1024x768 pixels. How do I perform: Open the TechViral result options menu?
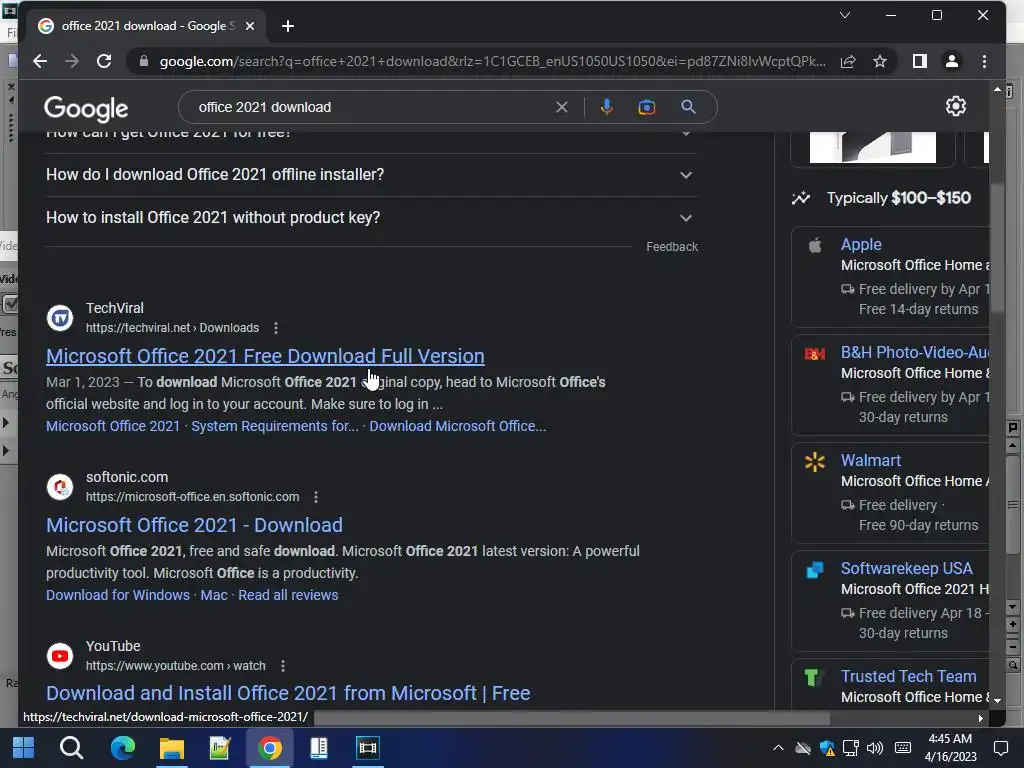pos(276,328)
